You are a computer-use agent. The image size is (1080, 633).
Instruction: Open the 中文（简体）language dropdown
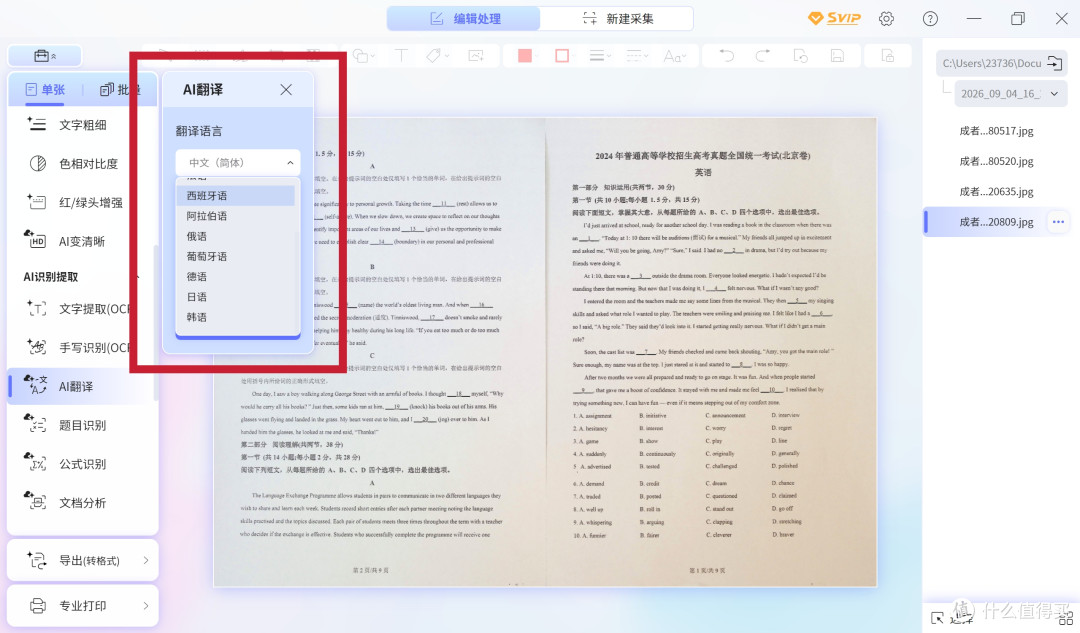pos(238,163)
